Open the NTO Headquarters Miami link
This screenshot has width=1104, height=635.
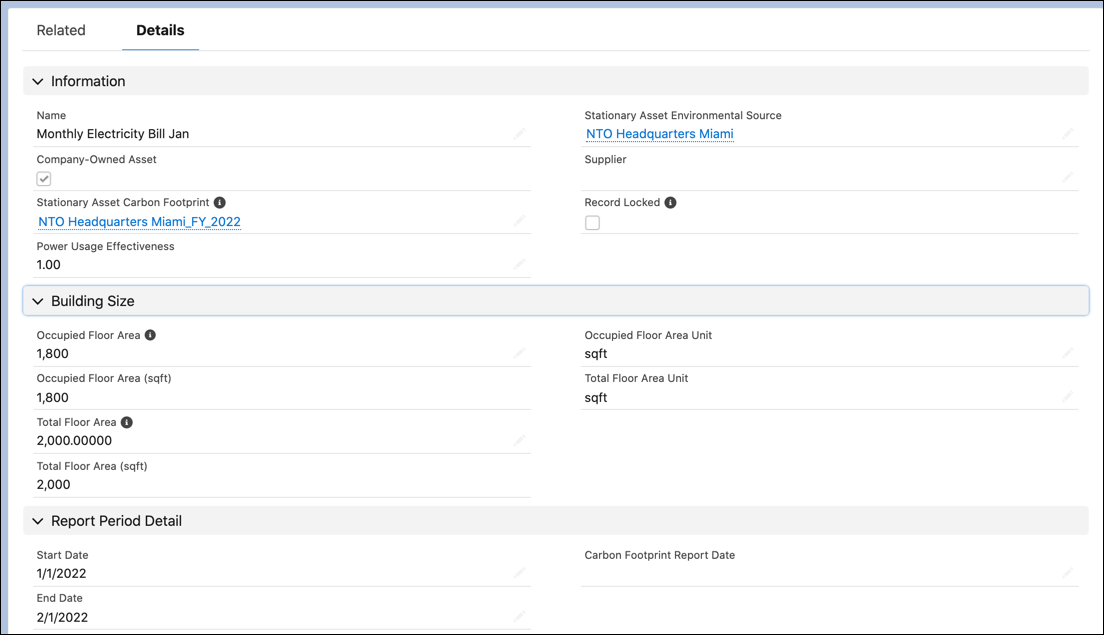(660, 134)
